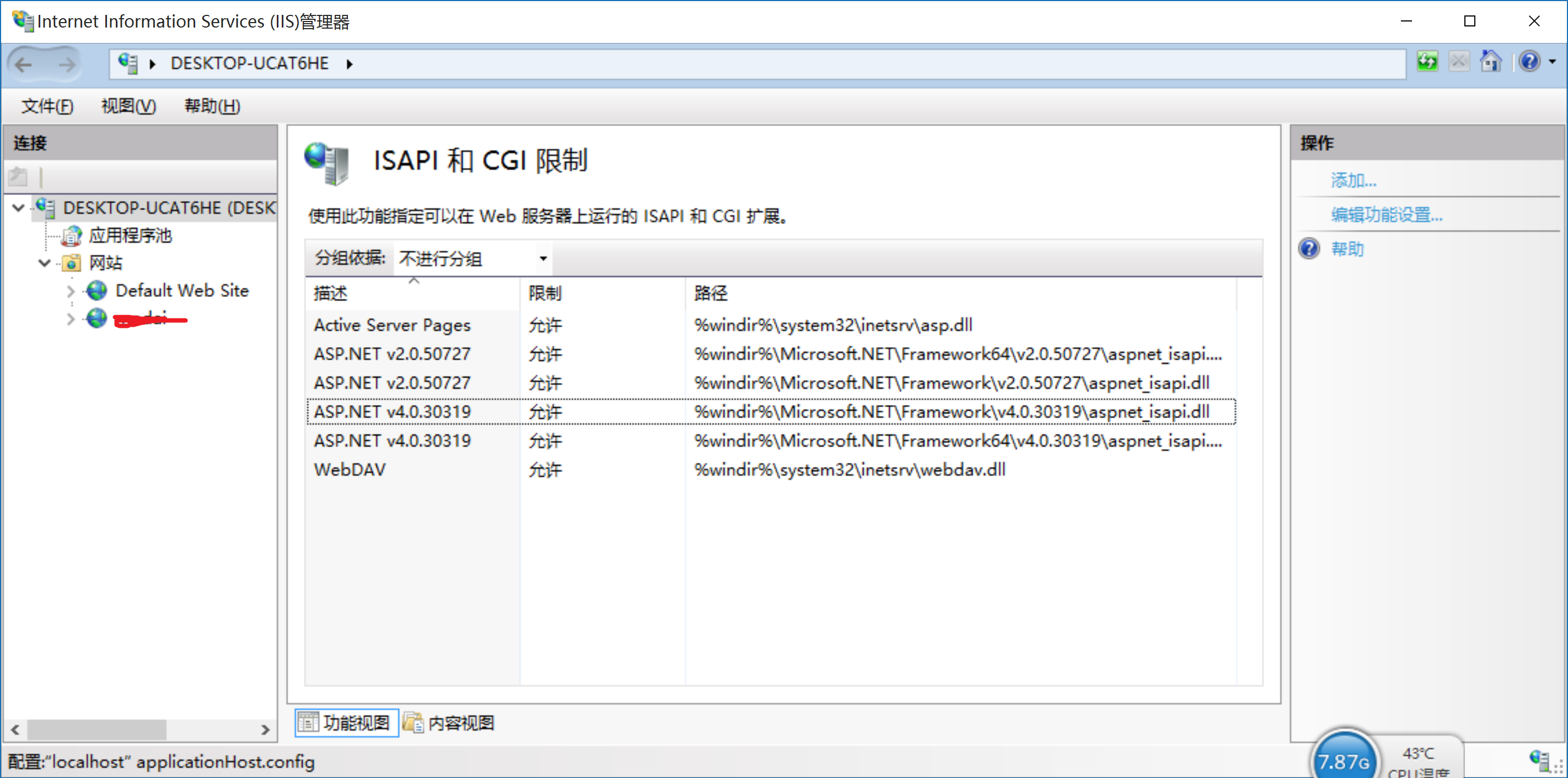Select the 网站 tree node
This screenshot has height=778, width=1568.
(106, 263)
